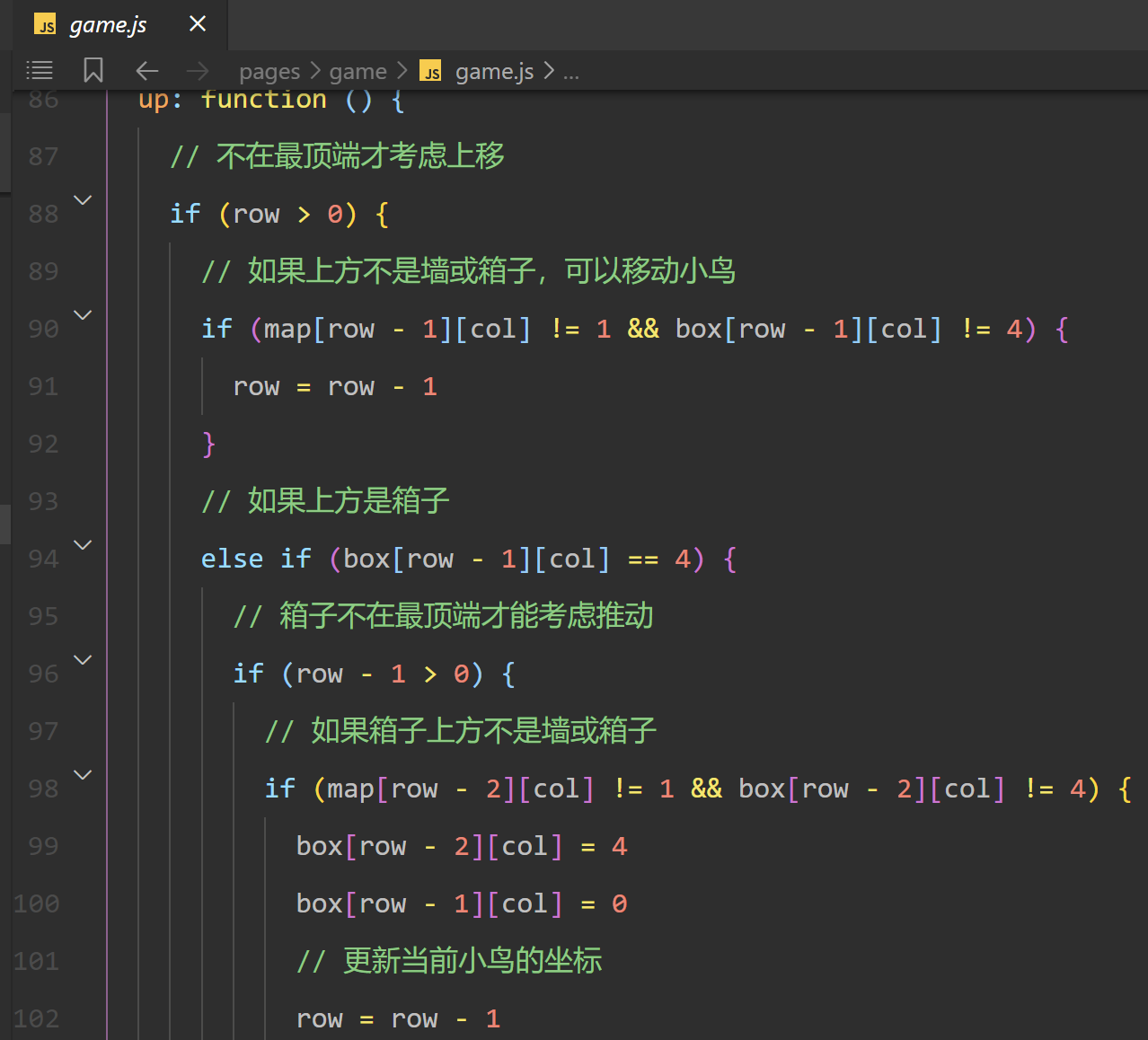The width and height of the screenshot is (1148, 1040).
Task: Click line number 99 in the gutter
Action: [41, 845]
